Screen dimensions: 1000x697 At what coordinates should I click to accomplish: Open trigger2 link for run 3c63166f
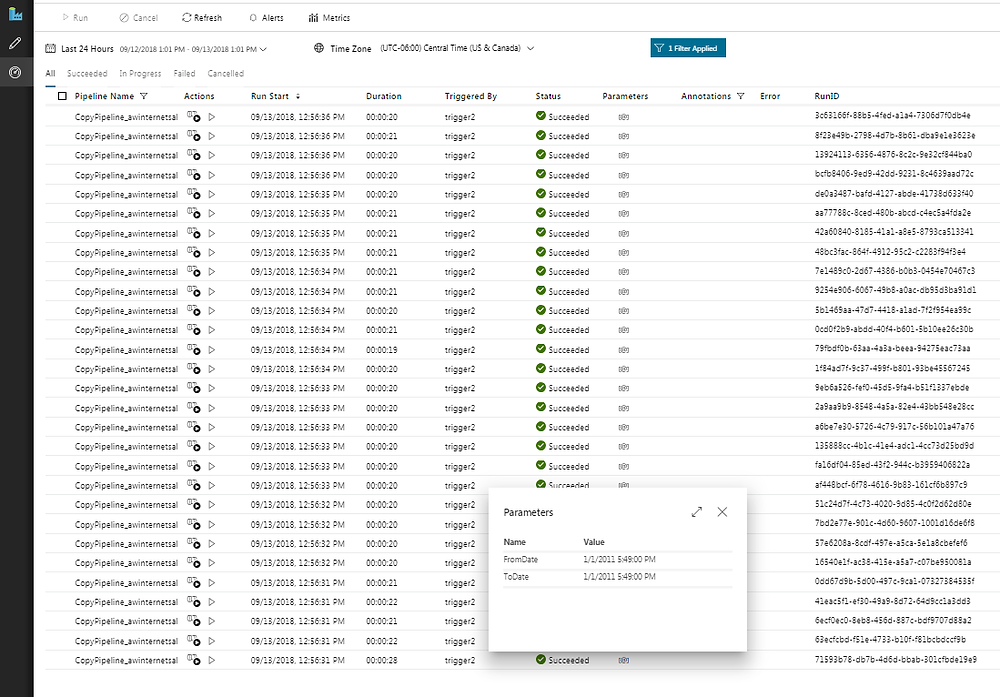(460, 117)
